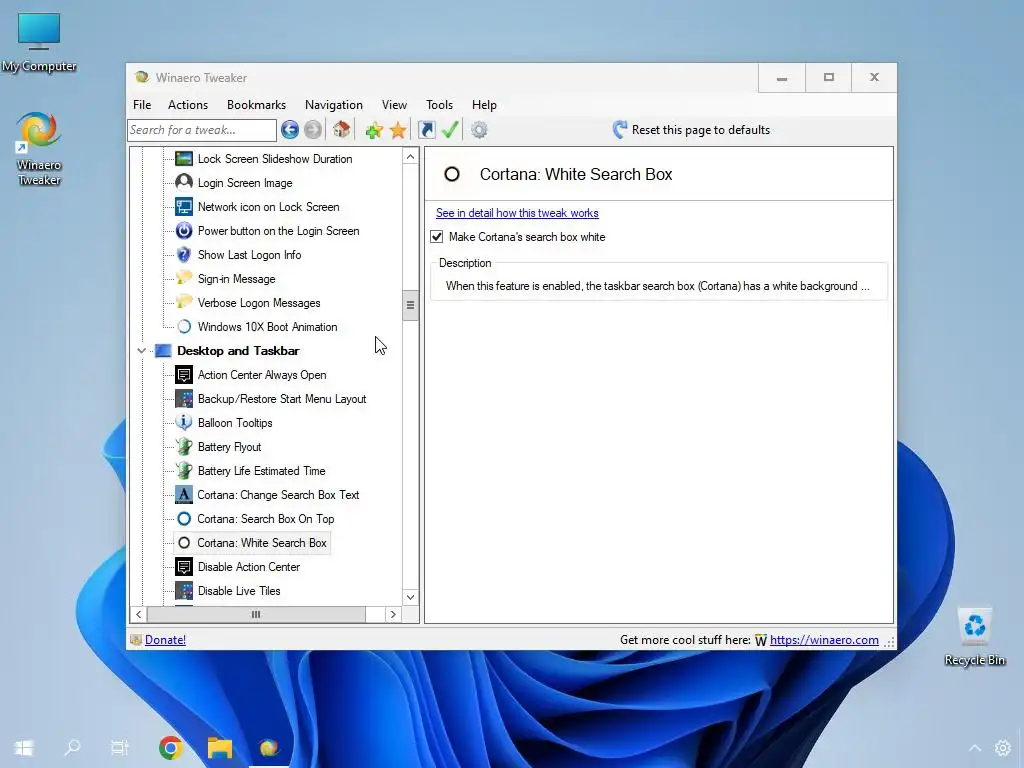Viewport: 1024px width, 768px height.
Task: Open settings gear in Winaero toolbar
Action: tap(479, 130)
